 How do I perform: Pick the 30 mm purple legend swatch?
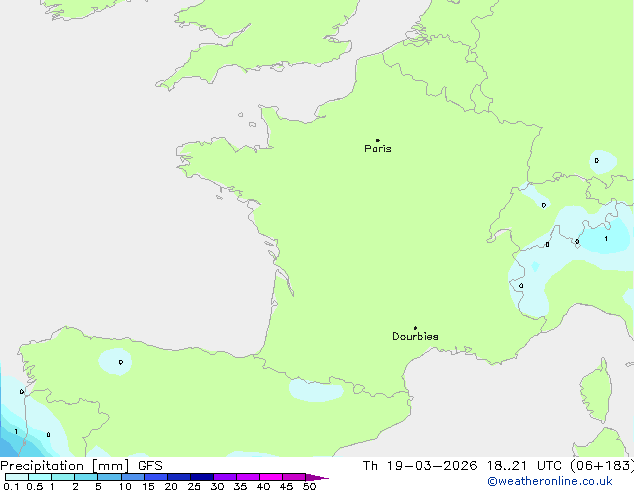tap(224, 477)
